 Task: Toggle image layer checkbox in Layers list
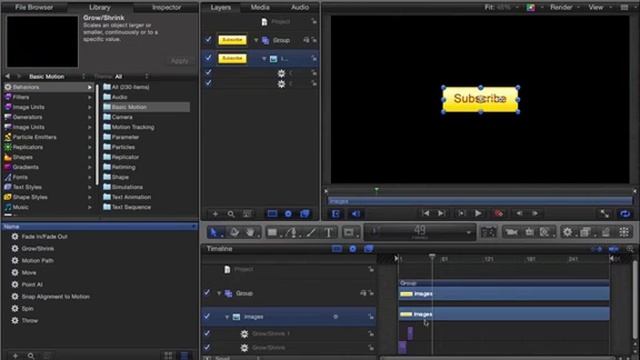(208, 58)
